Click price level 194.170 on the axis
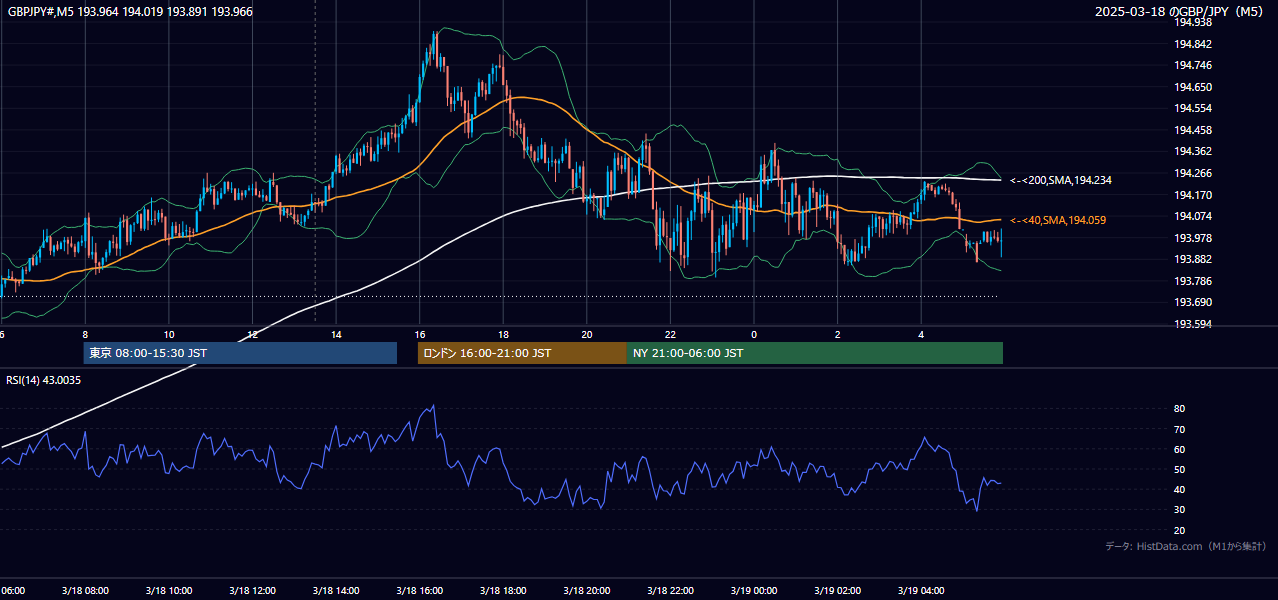 1192,195
